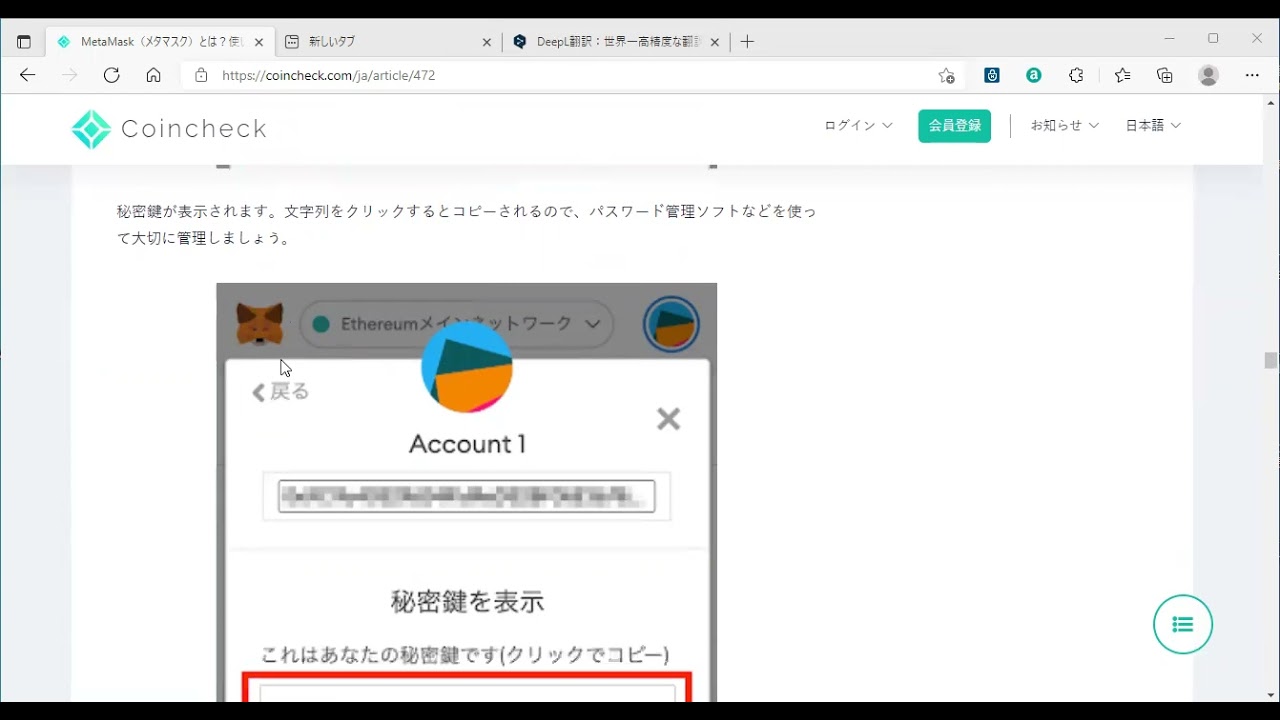
Task: Open the favorites list icon
Action: [x=1122, y=75]
